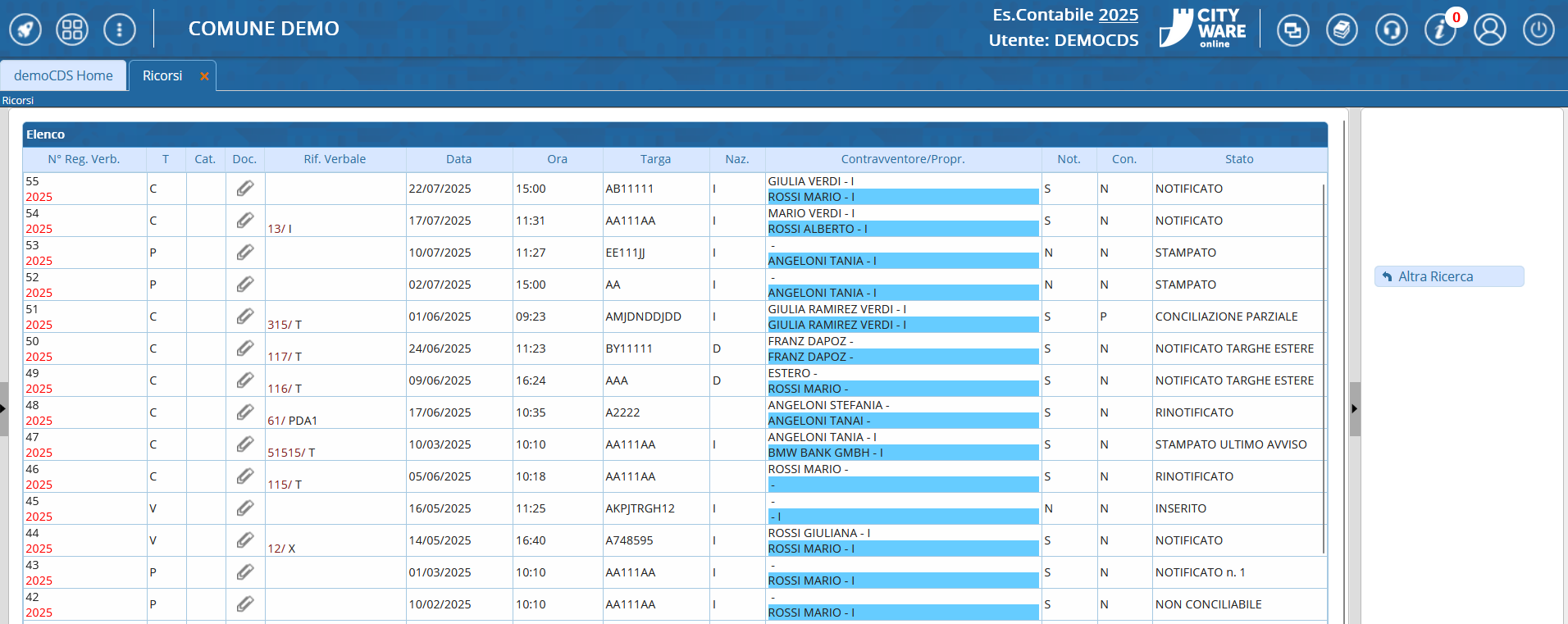Open attachment paperclip for record 43
The width and height of the screenshot is (1568, 624).
(245, 572)
